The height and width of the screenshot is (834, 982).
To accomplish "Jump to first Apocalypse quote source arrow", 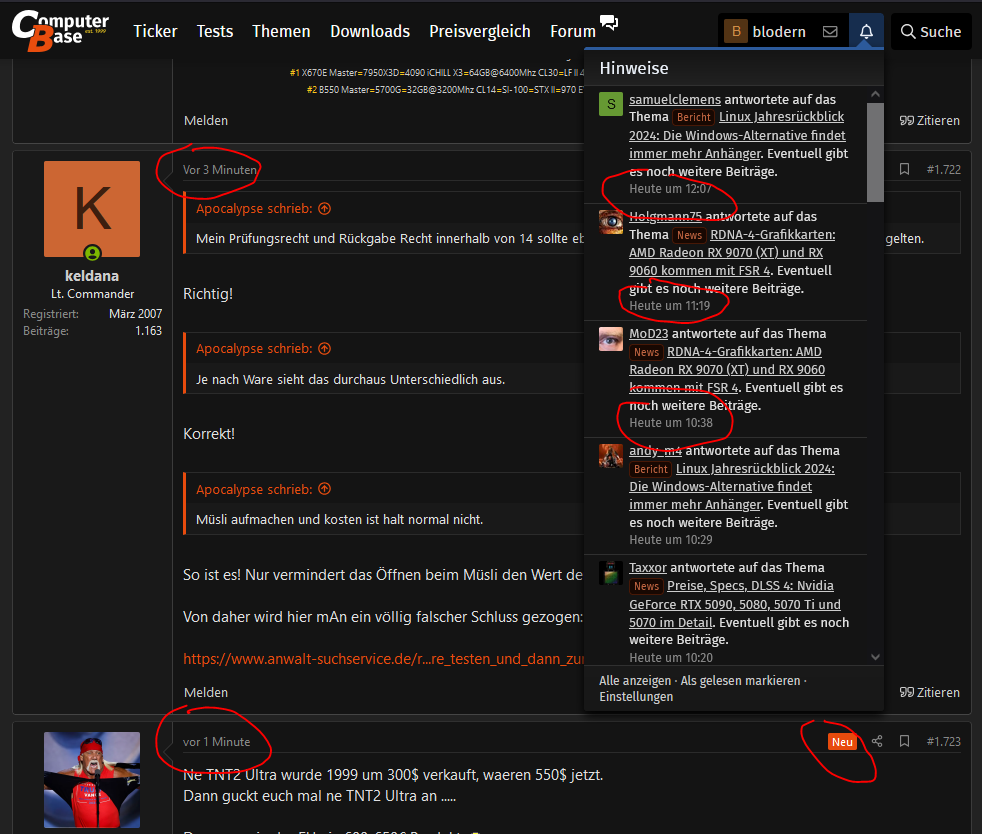I will 324,208.
